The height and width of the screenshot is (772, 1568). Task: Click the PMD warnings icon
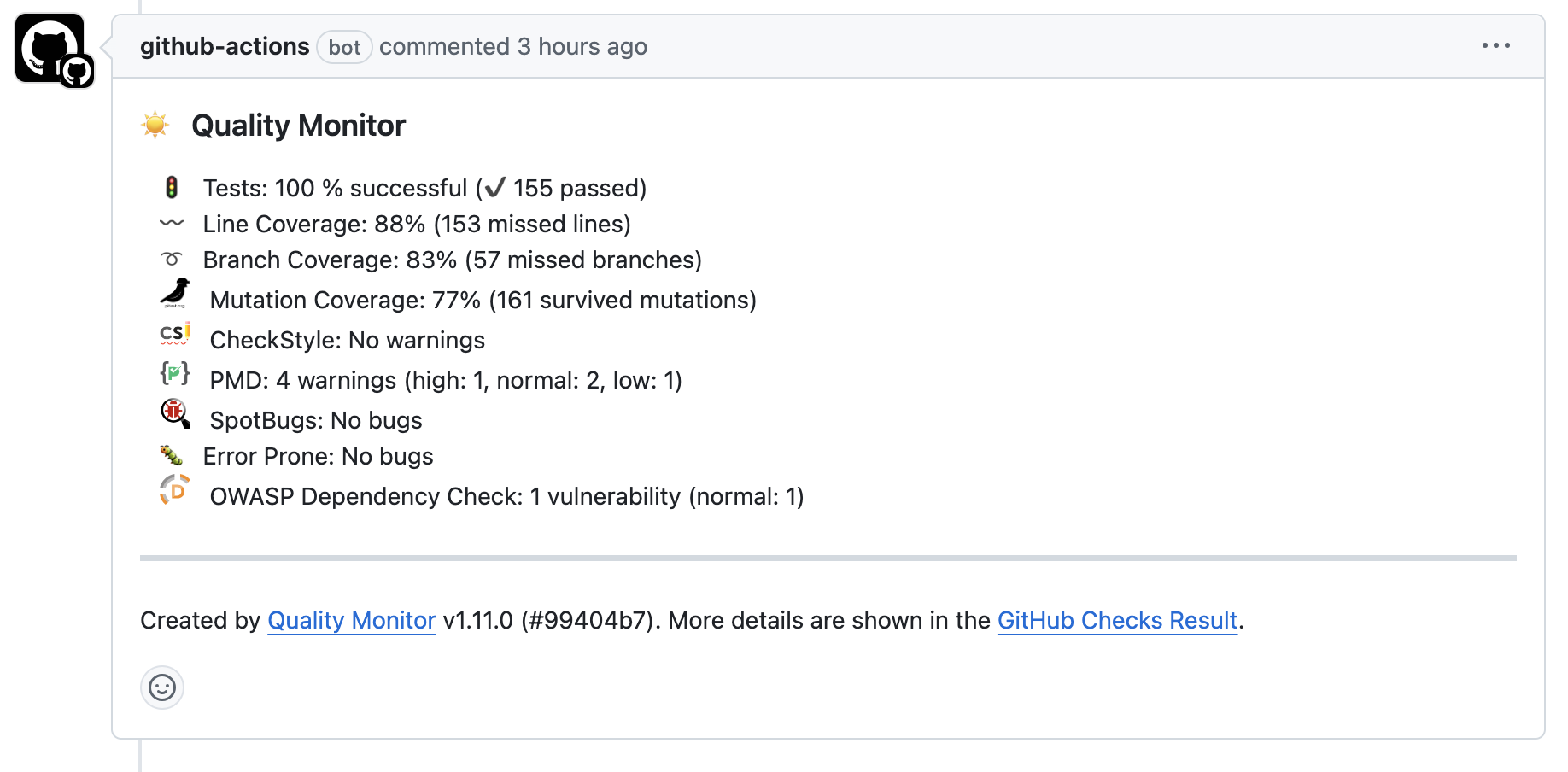click(x=174, y=374)
